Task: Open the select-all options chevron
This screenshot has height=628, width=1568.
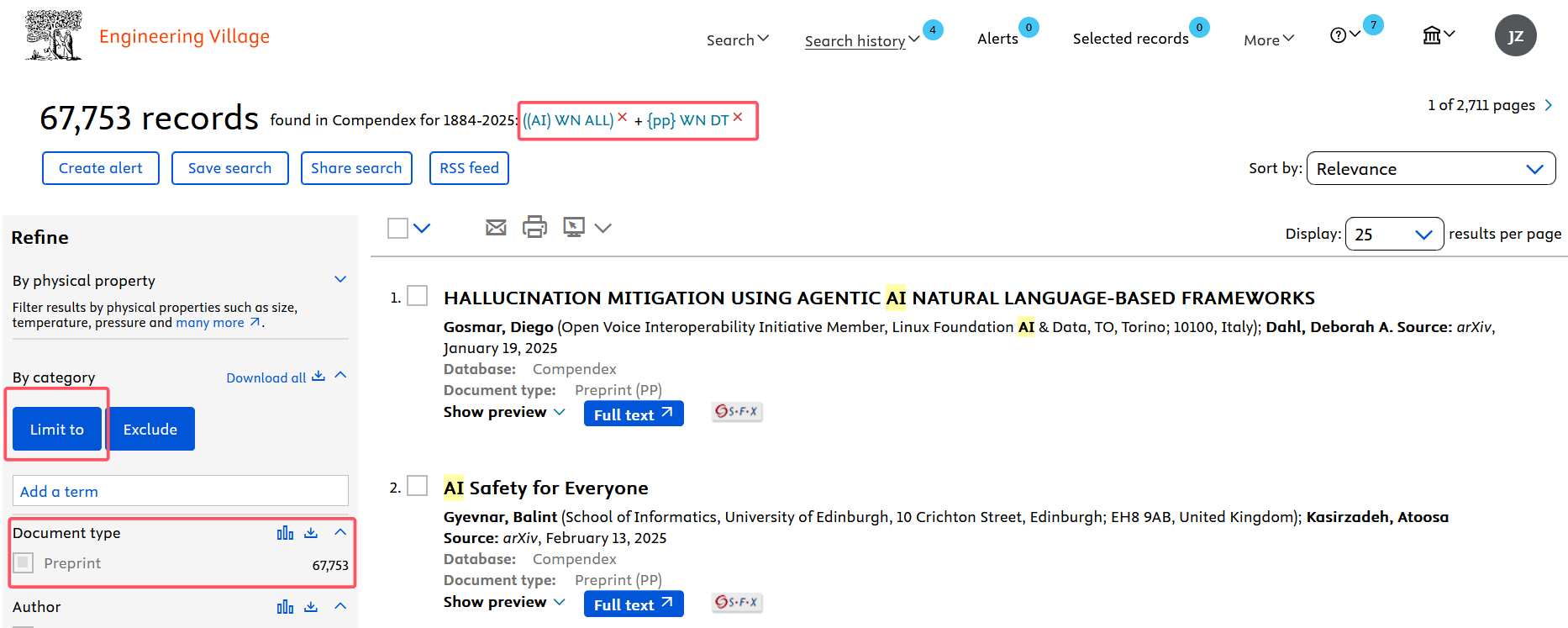Action: (422, 228)
